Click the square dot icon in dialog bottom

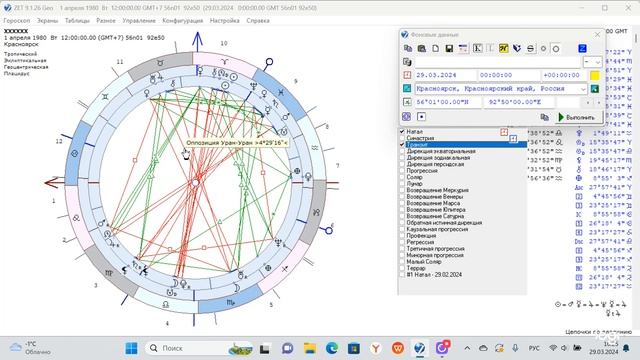pyautogui.click(x=421, y=117)
